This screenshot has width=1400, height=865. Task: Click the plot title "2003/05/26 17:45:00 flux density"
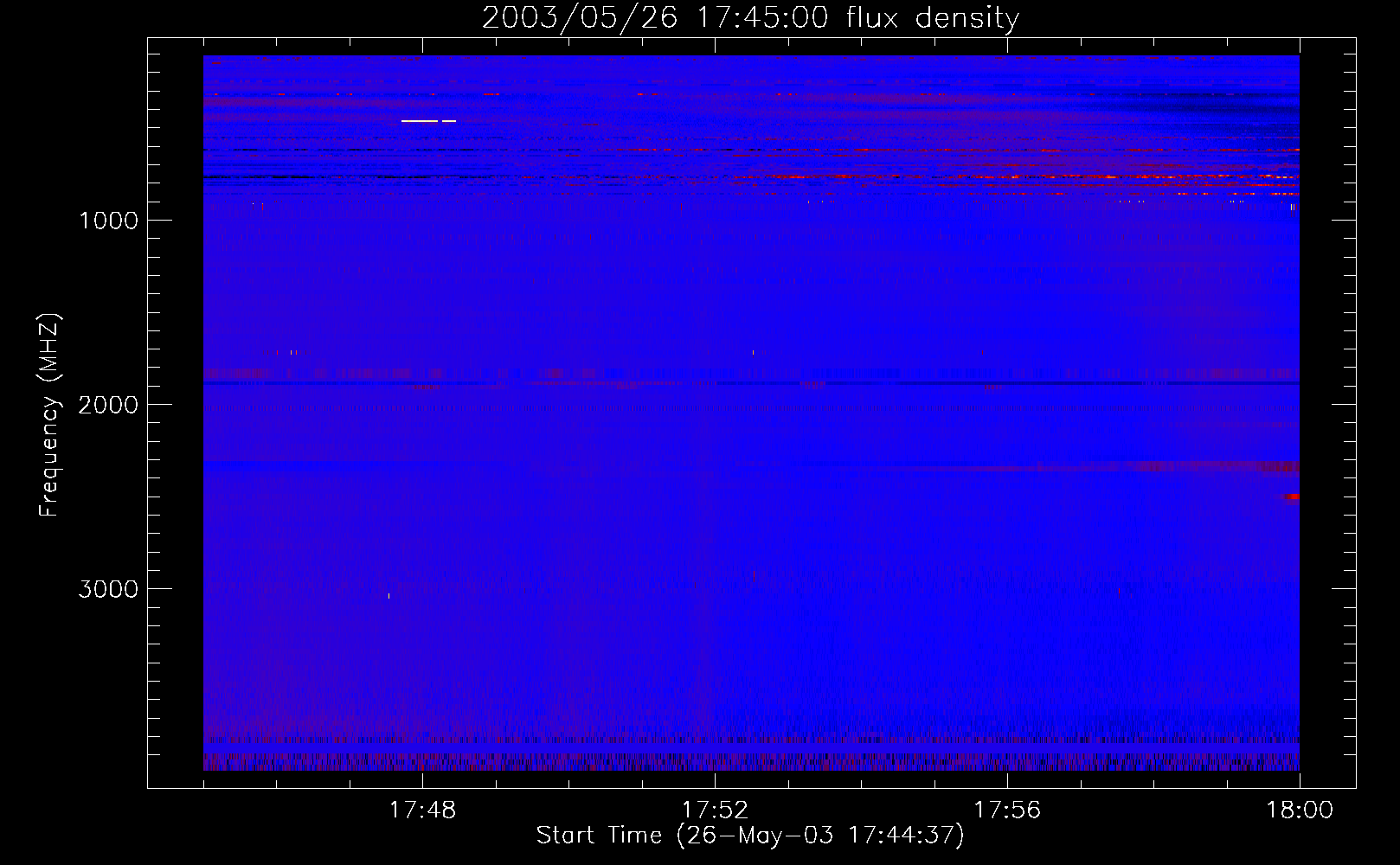pos(750,18)
